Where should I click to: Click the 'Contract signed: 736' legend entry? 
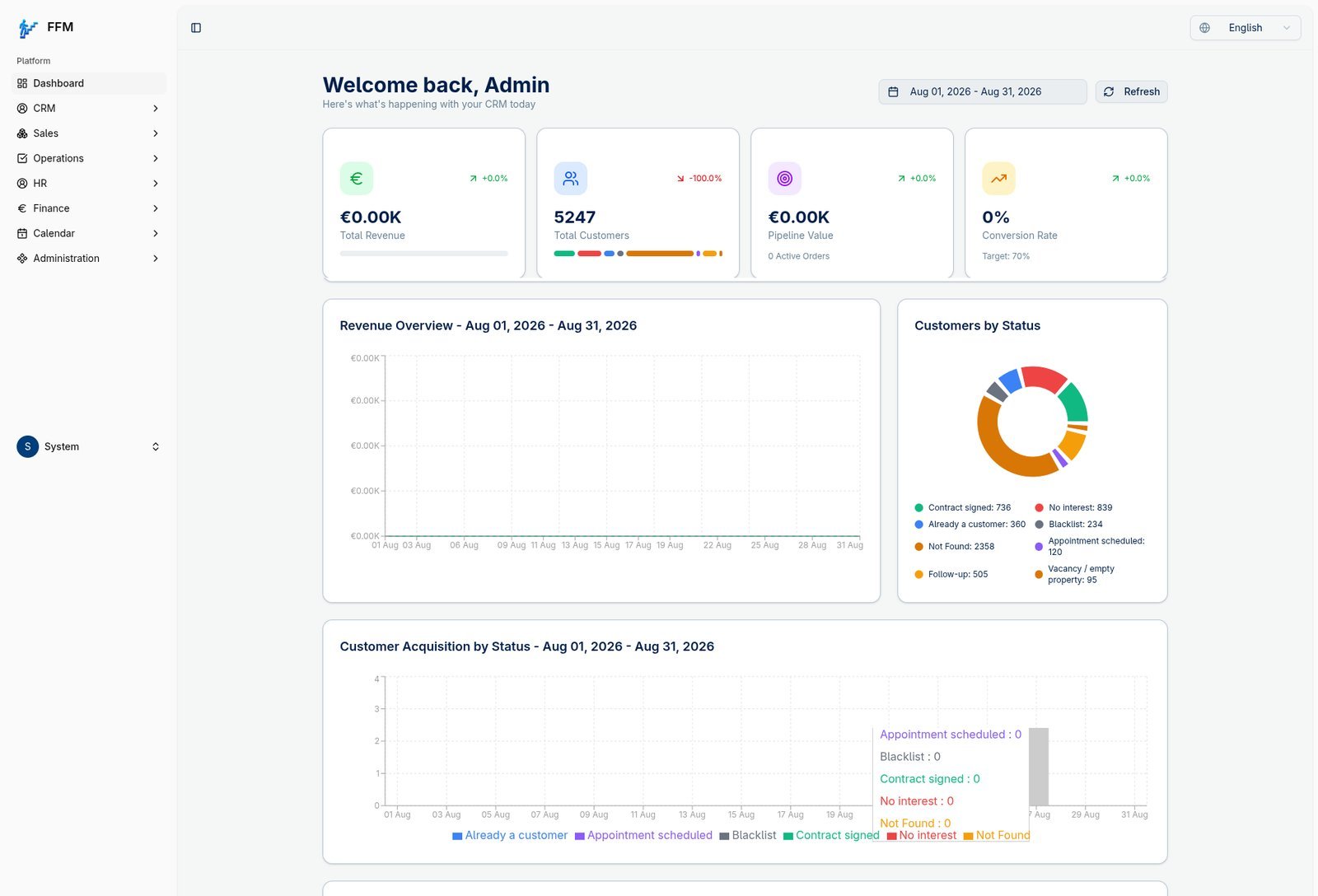(x=963, y=508)
